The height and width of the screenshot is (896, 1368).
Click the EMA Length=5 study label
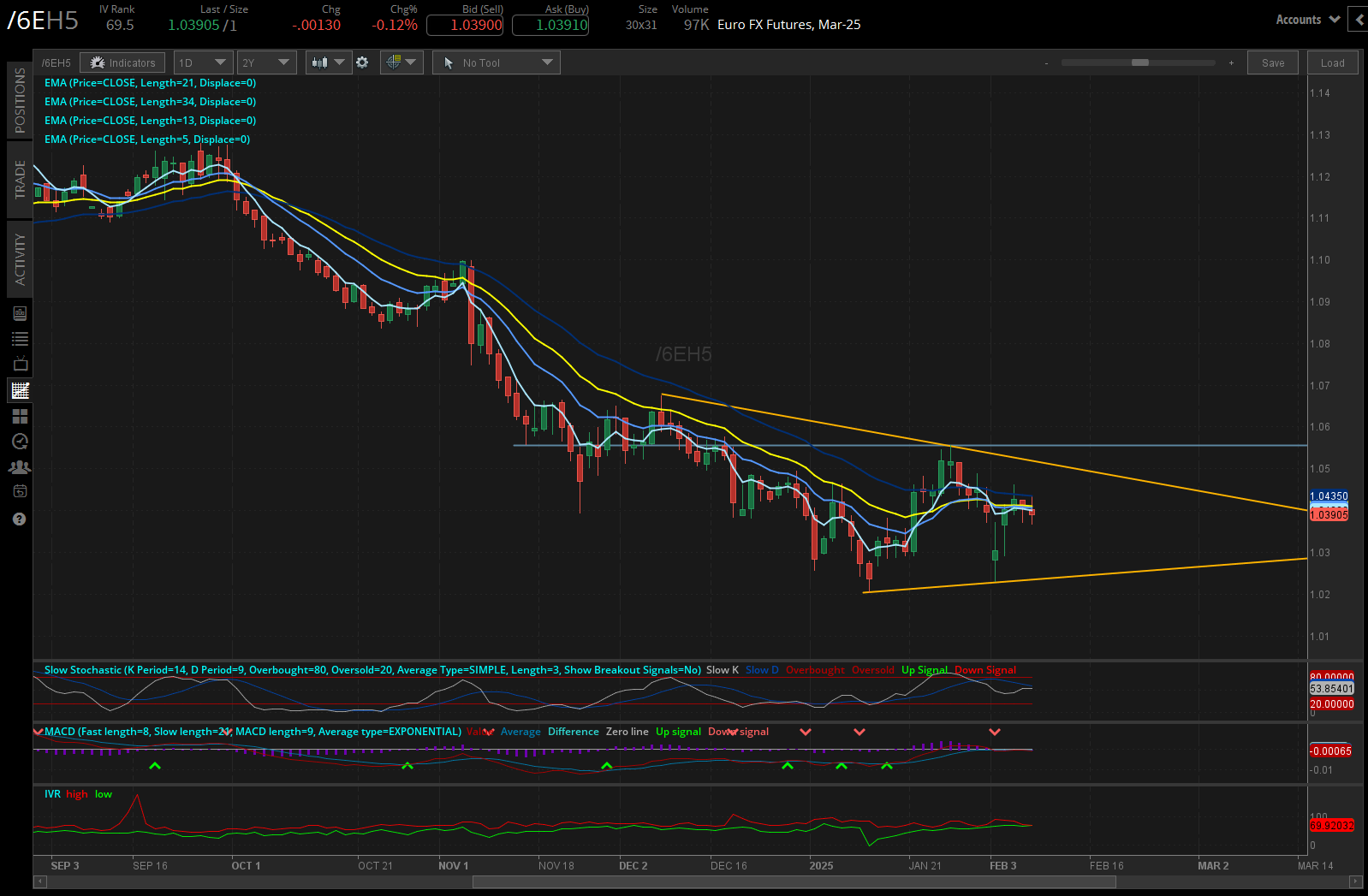click(147, 139)
